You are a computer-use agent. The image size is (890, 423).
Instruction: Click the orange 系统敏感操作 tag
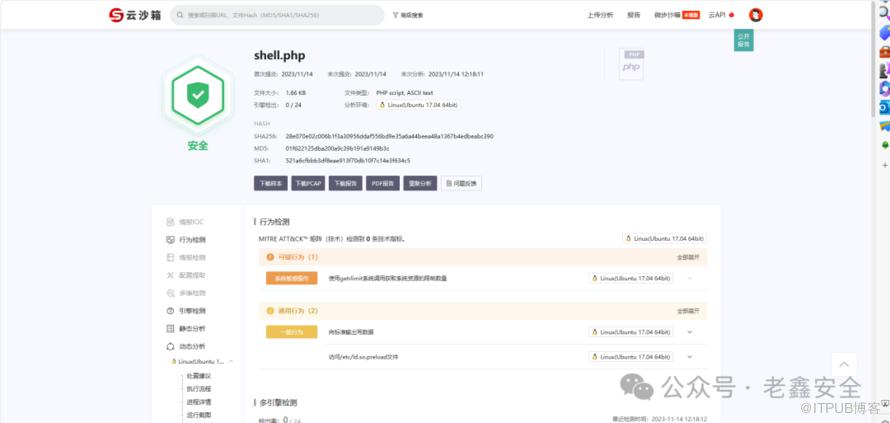(x=292, y=278)
